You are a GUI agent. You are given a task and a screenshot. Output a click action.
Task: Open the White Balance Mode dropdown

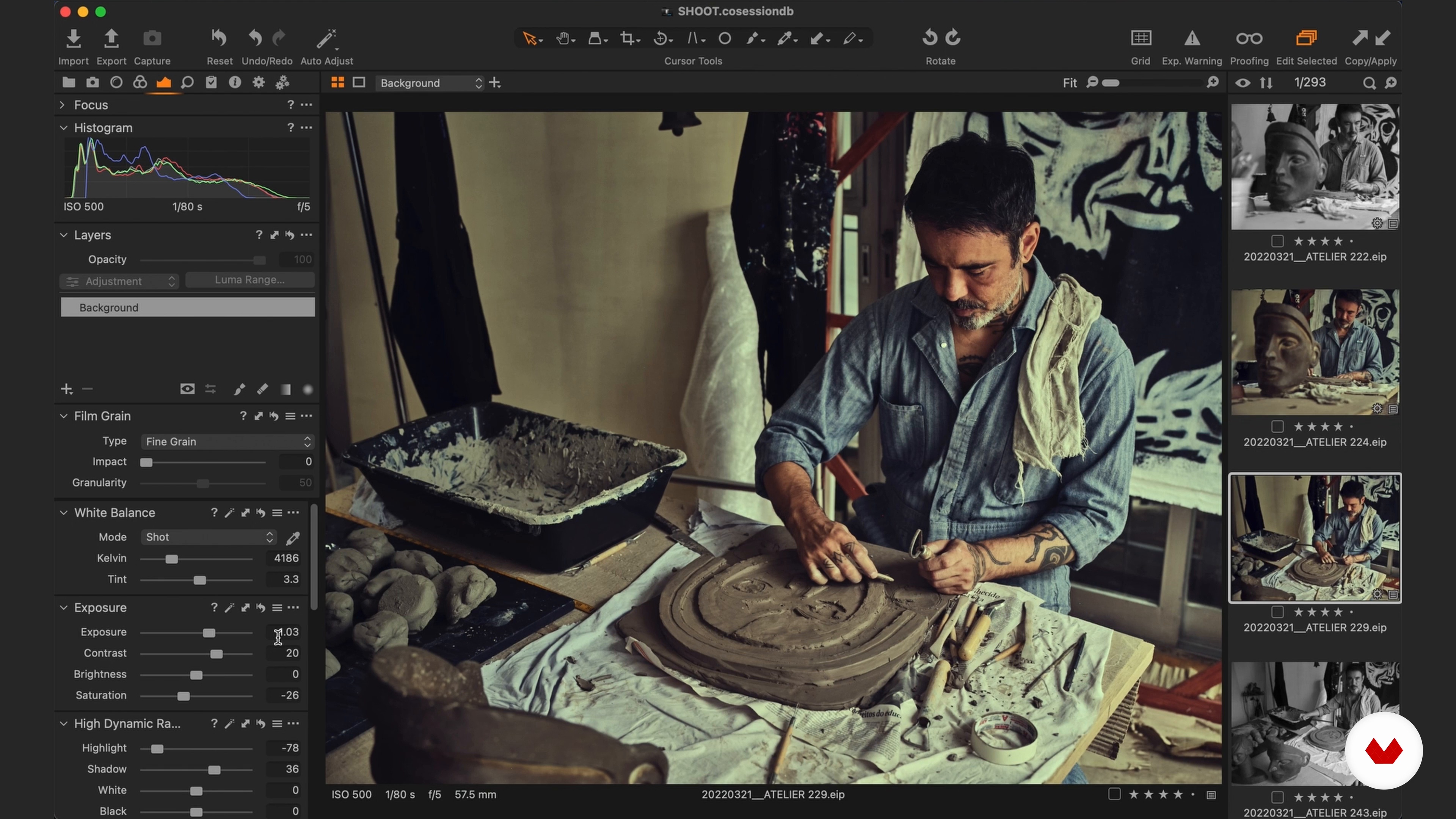tap(209, 537)
